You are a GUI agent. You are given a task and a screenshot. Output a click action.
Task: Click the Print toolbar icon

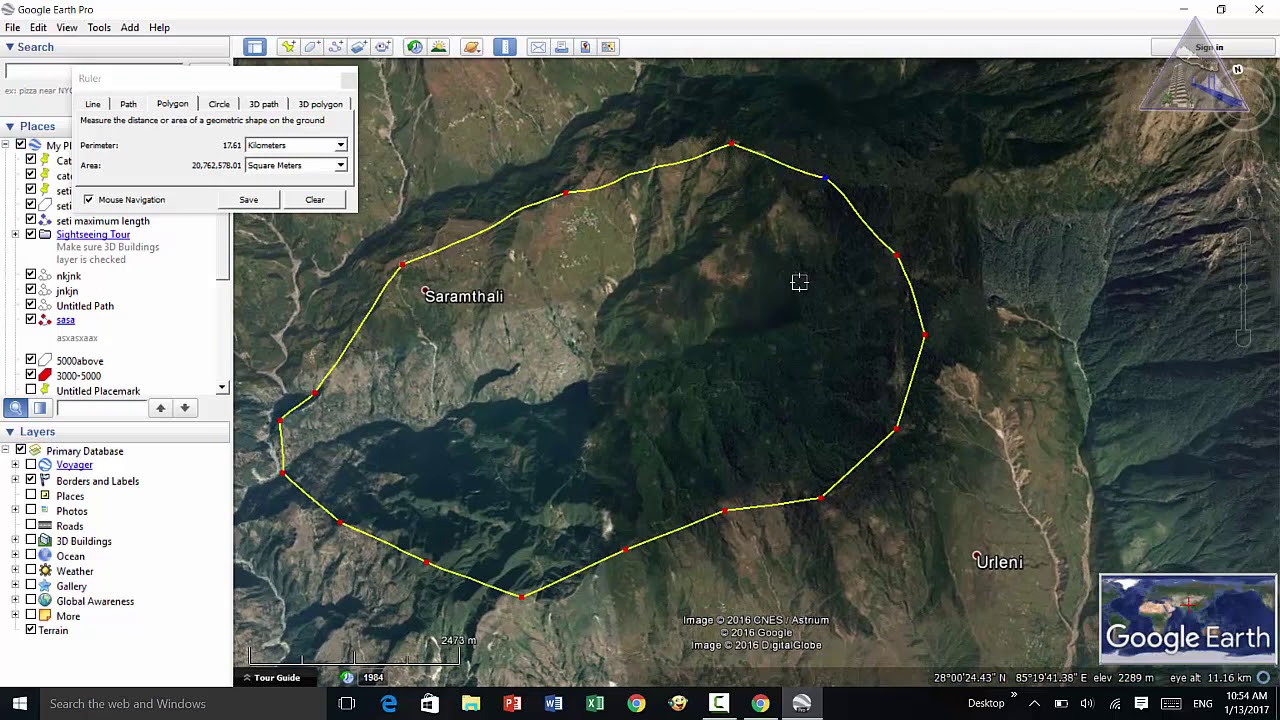coord(562,47)
